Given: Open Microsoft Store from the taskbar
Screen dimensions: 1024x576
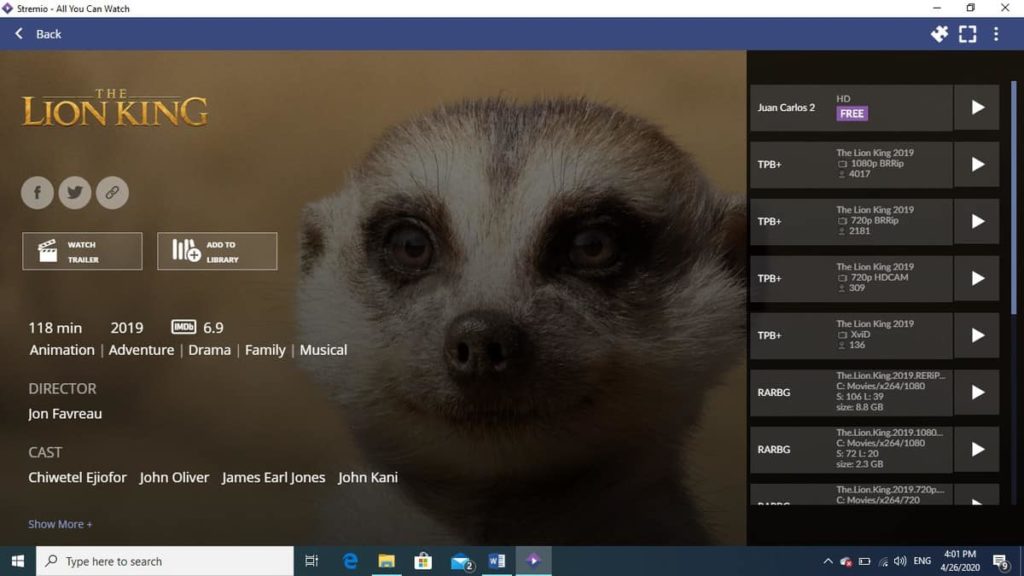Looking at the screenshot, I should pos(423,561).
